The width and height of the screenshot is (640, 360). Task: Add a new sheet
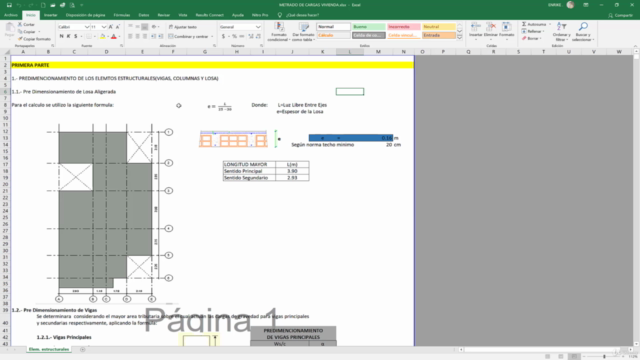[x=82, y=349]
